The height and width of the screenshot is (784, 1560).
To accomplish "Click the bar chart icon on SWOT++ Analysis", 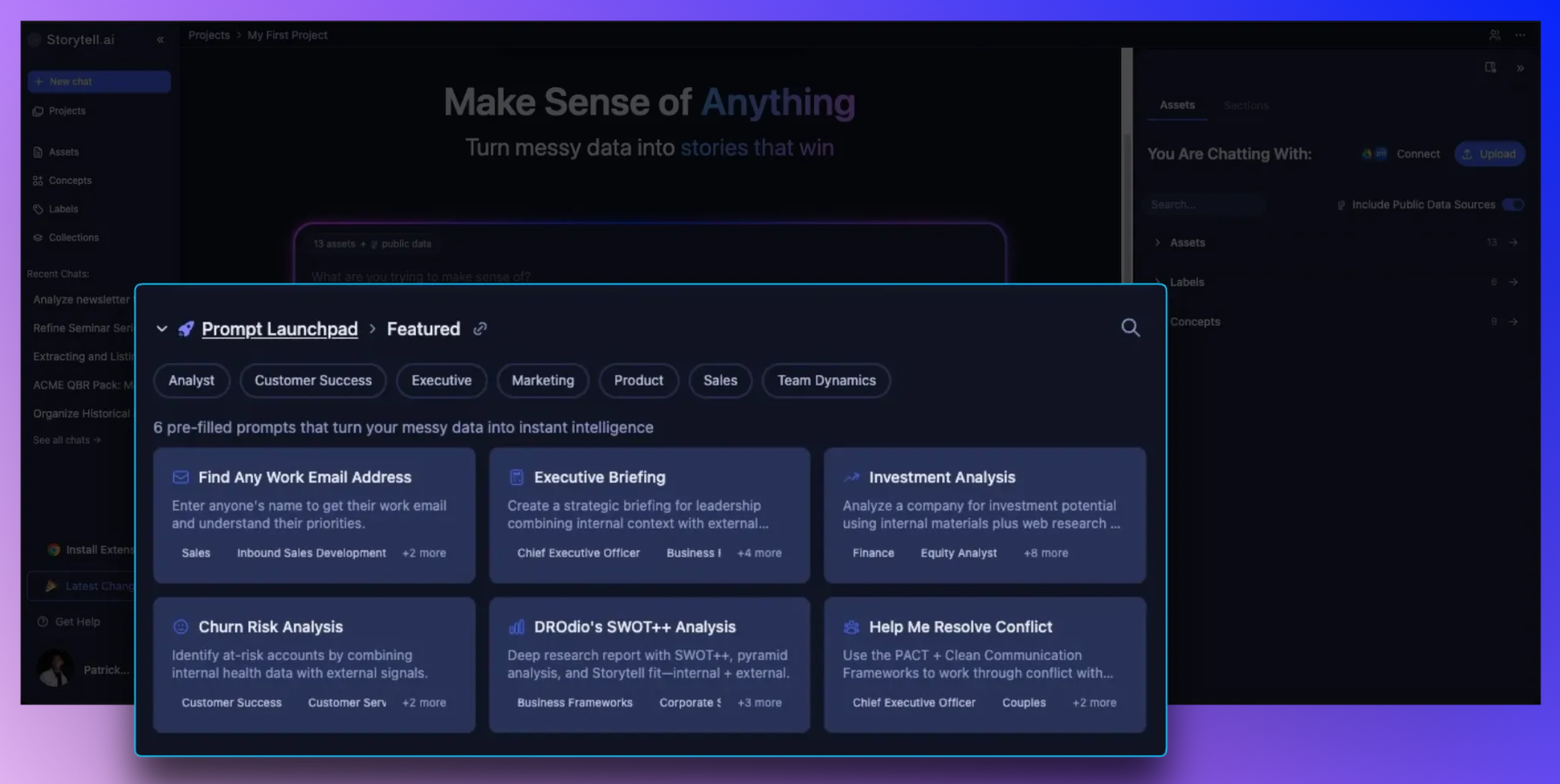I will tap(516, 627).
